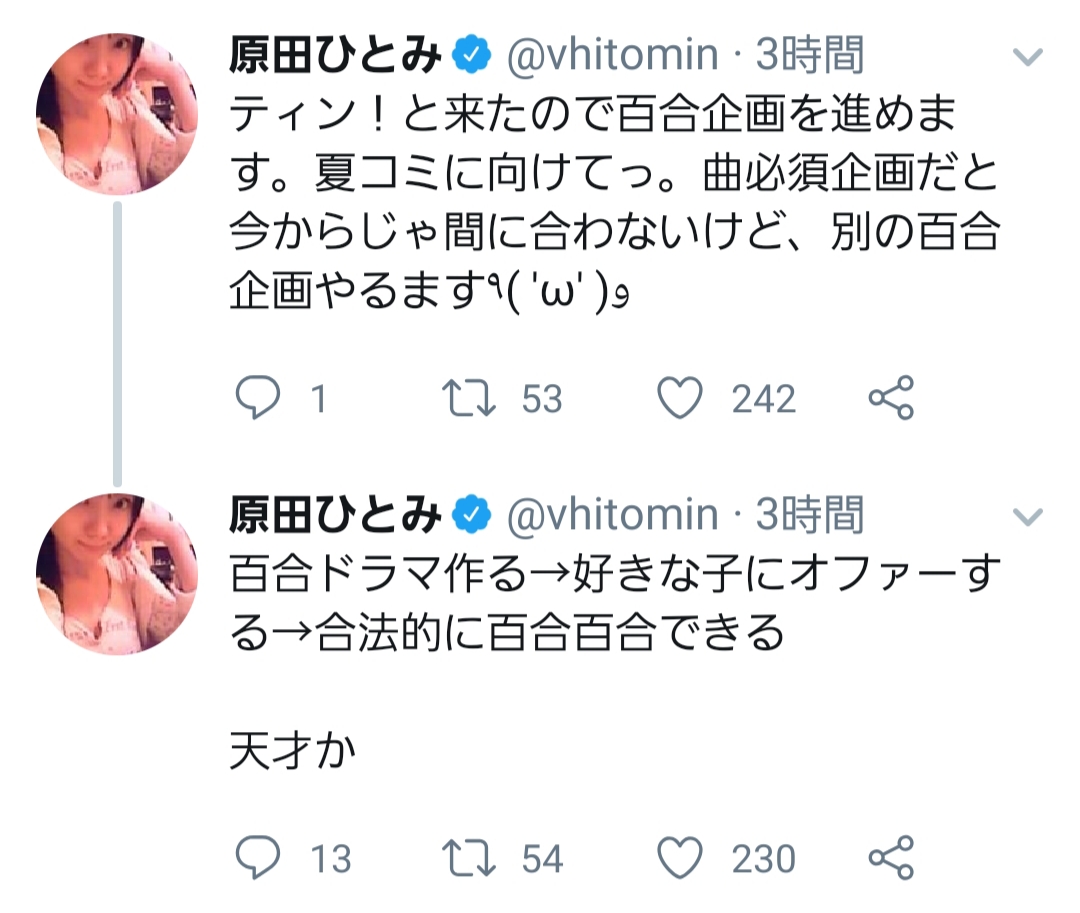The image size is (1080, 913).
Task: Reply to the tweet with 242 likes
Action: [257, 399]
